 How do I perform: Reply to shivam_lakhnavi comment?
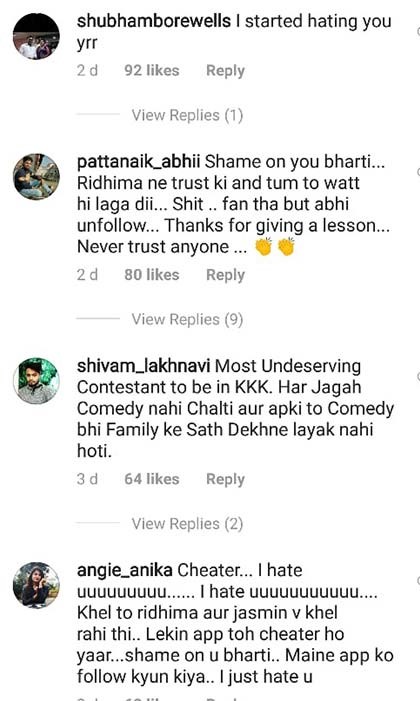225,479
